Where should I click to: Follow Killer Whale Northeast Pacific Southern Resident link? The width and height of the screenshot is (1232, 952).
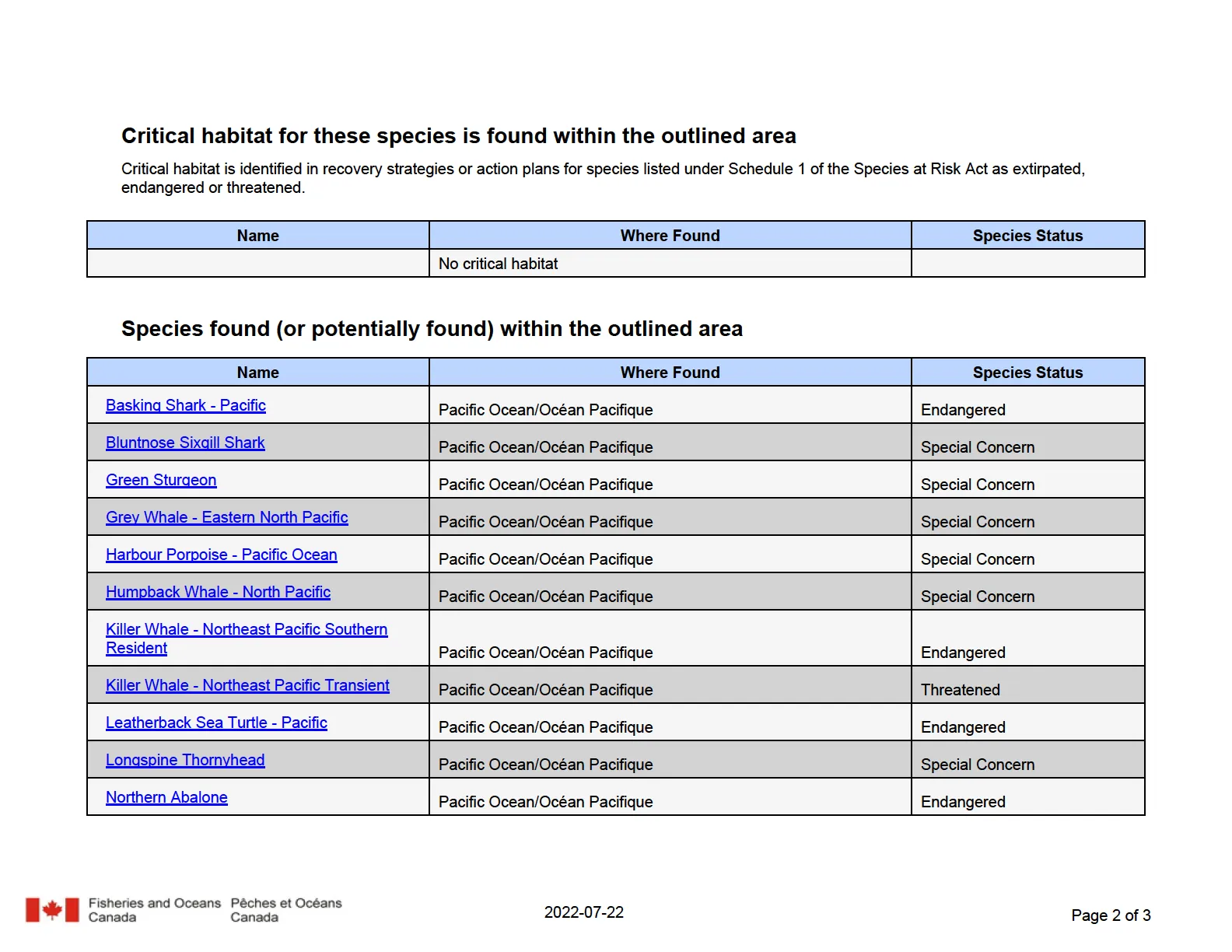tap(247, 639)
